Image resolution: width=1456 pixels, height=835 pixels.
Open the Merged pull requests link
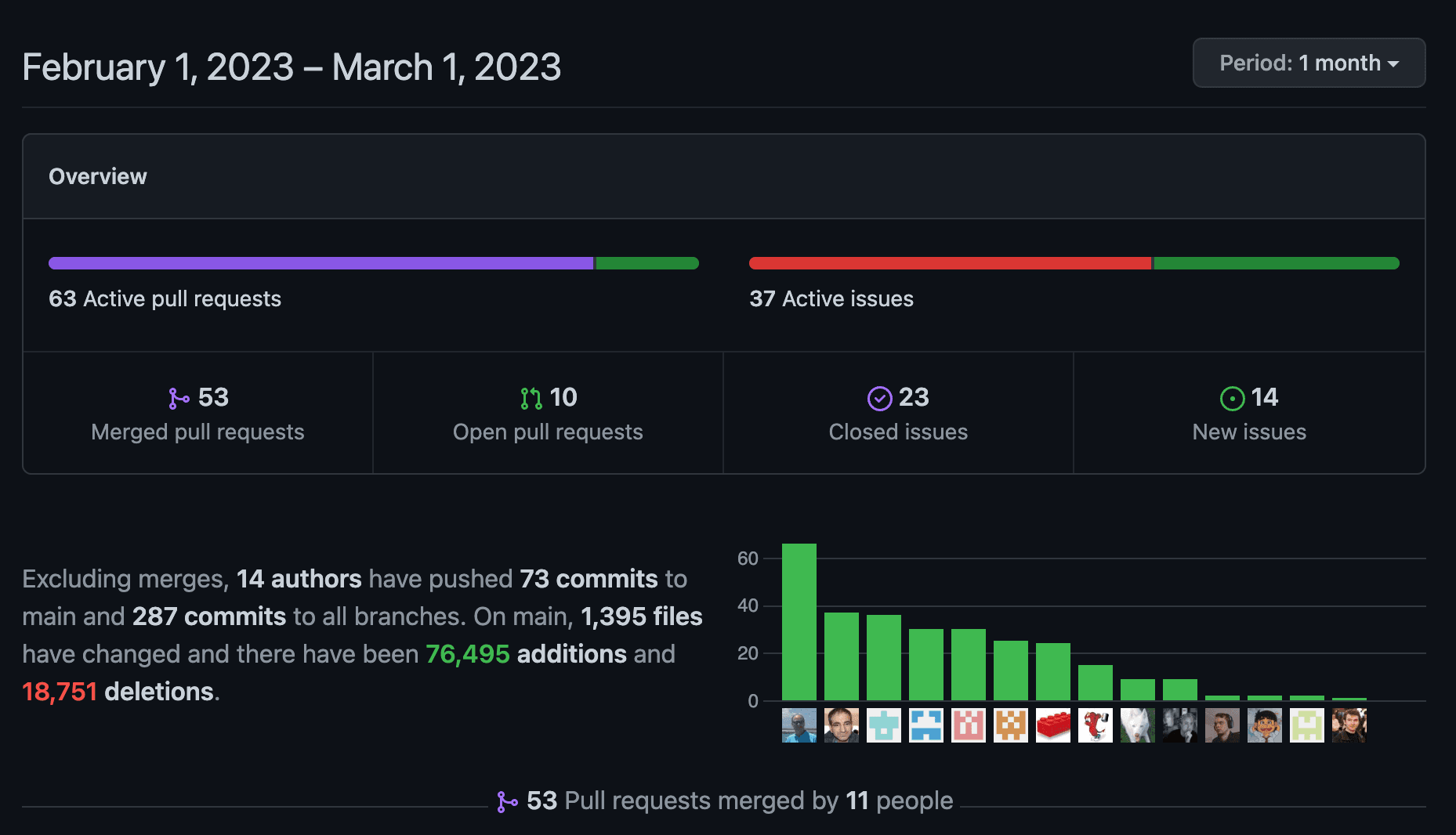pyautogui.click(x=197, y=432)
